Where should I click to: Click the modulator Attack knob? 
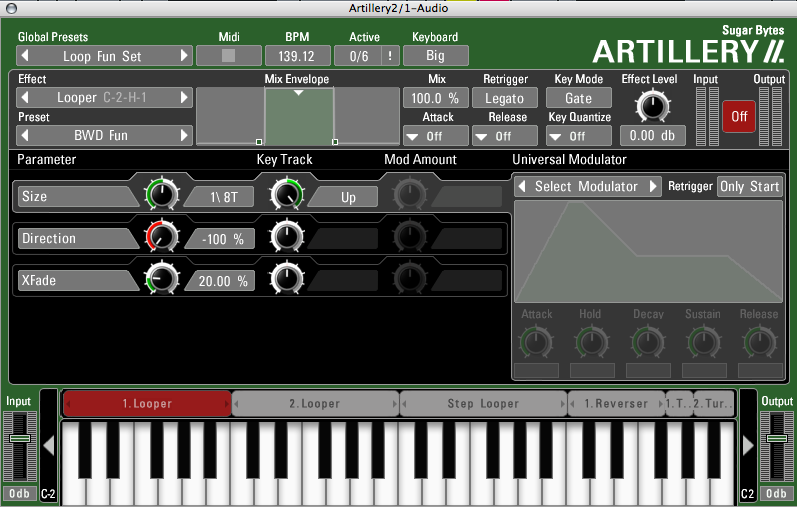click(x=536, y=343)
